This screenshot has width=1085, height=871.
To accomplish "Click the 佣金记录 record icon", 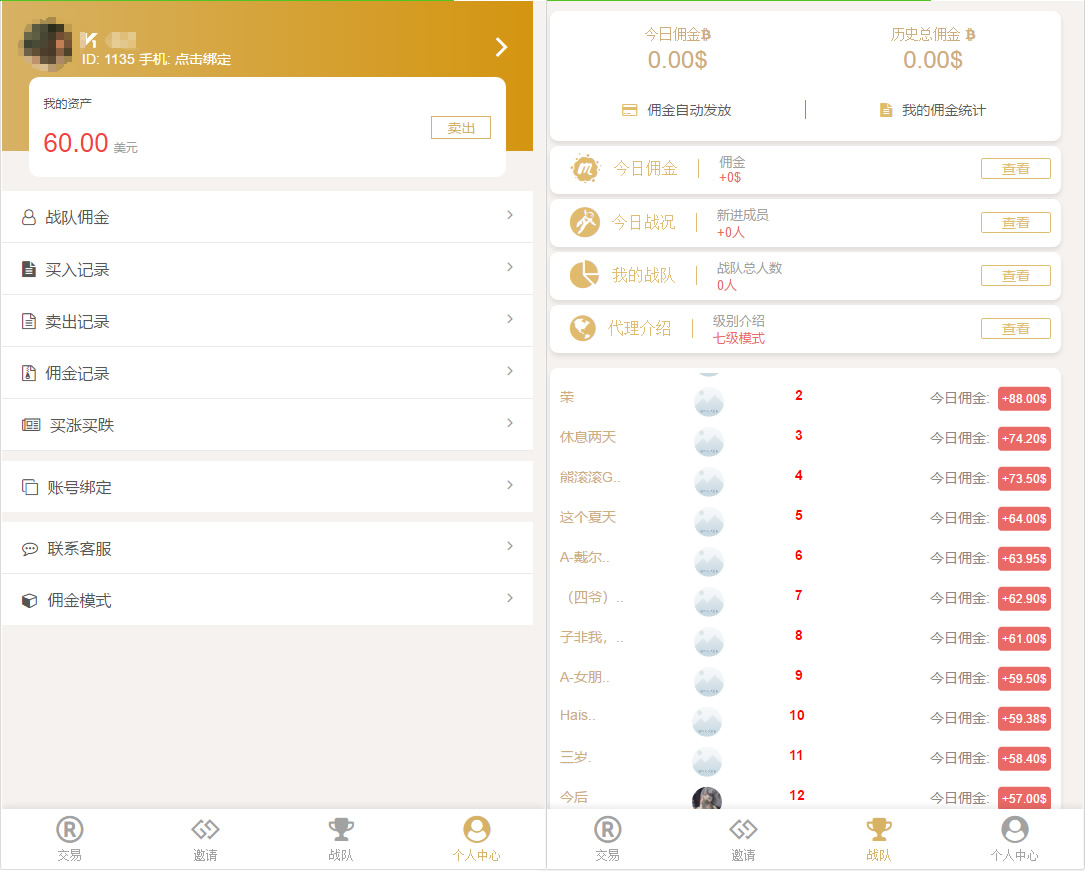I will click(x=27, y=372).
